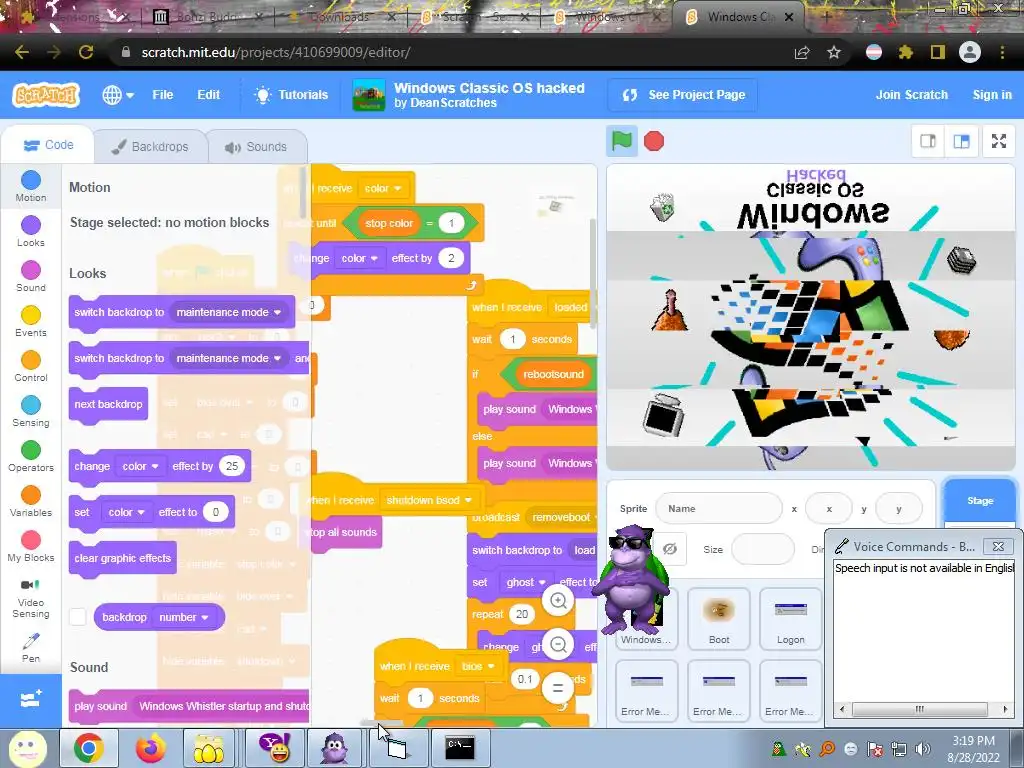Open the File menu

163,95
